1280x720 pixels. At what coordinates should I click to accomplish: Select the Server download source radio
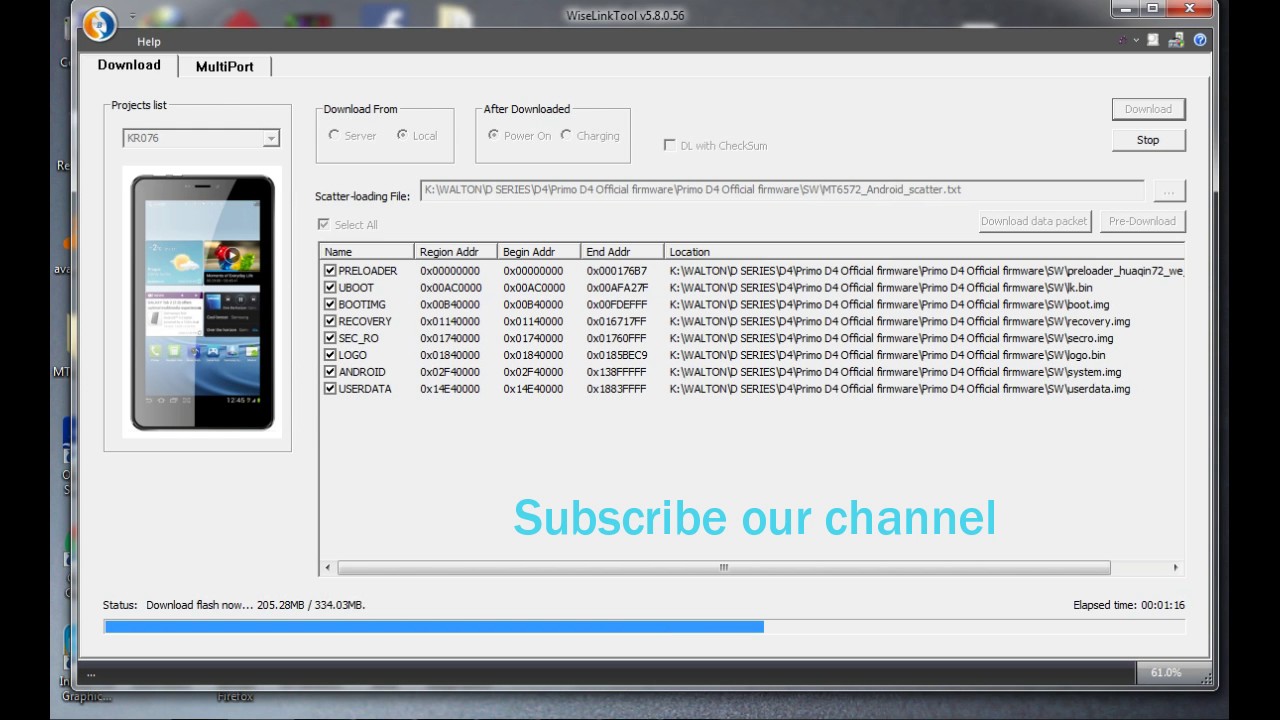click(353, 135)
